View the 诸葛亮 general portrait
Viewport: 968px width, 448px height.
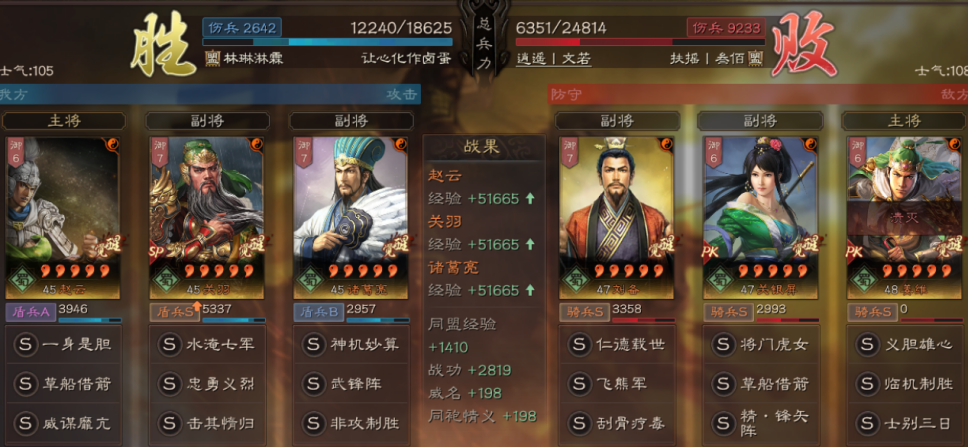click(x=351, y=218)
